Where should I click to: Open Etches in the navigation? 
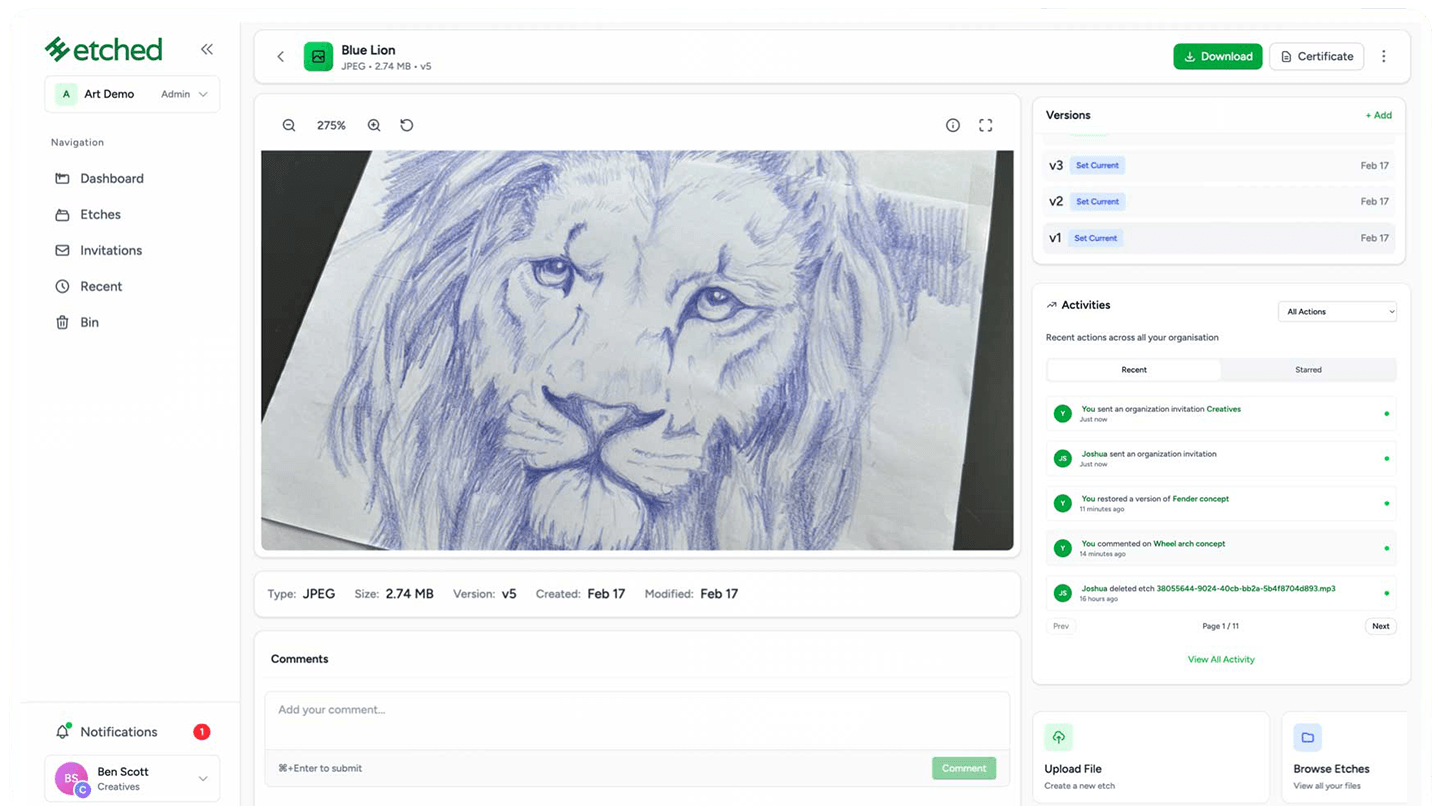100,214
